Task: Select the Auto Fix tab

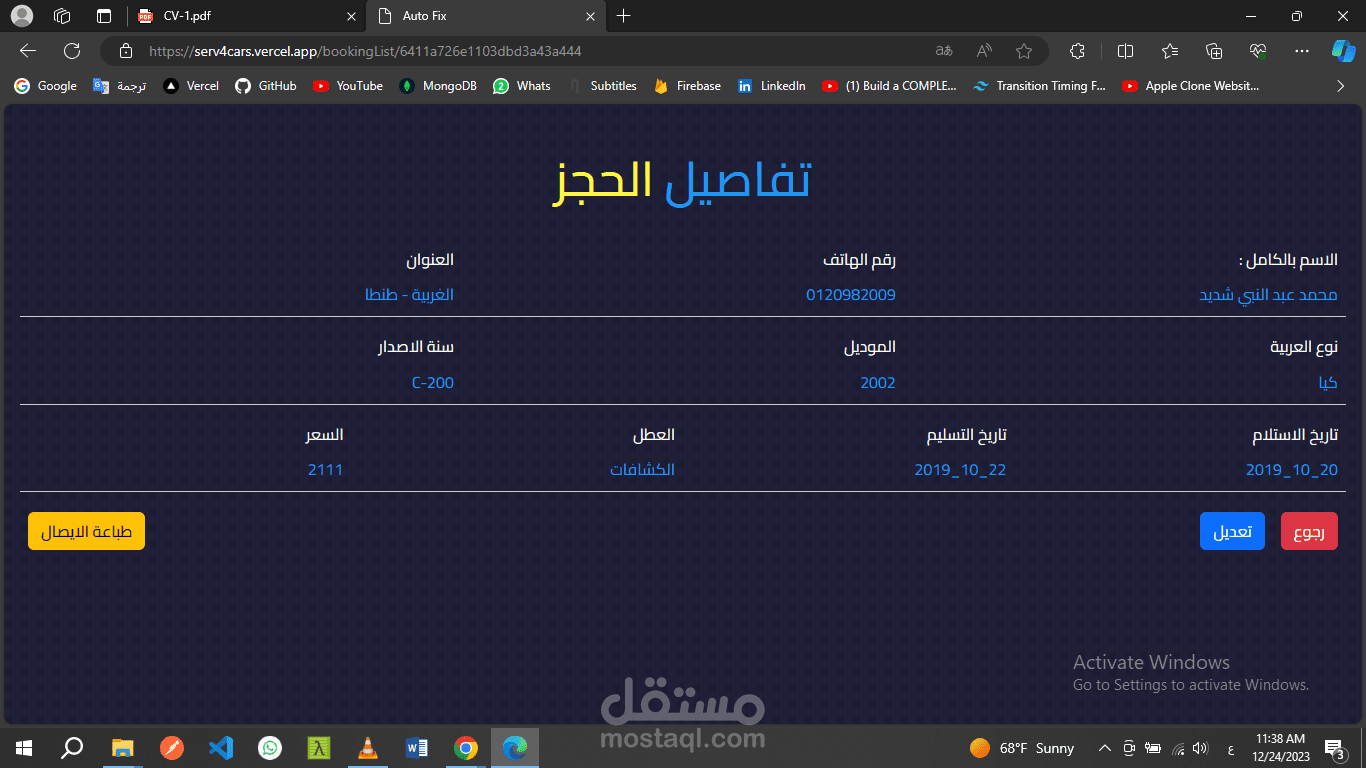Action: pyautogui.click(x=486, y=16)
